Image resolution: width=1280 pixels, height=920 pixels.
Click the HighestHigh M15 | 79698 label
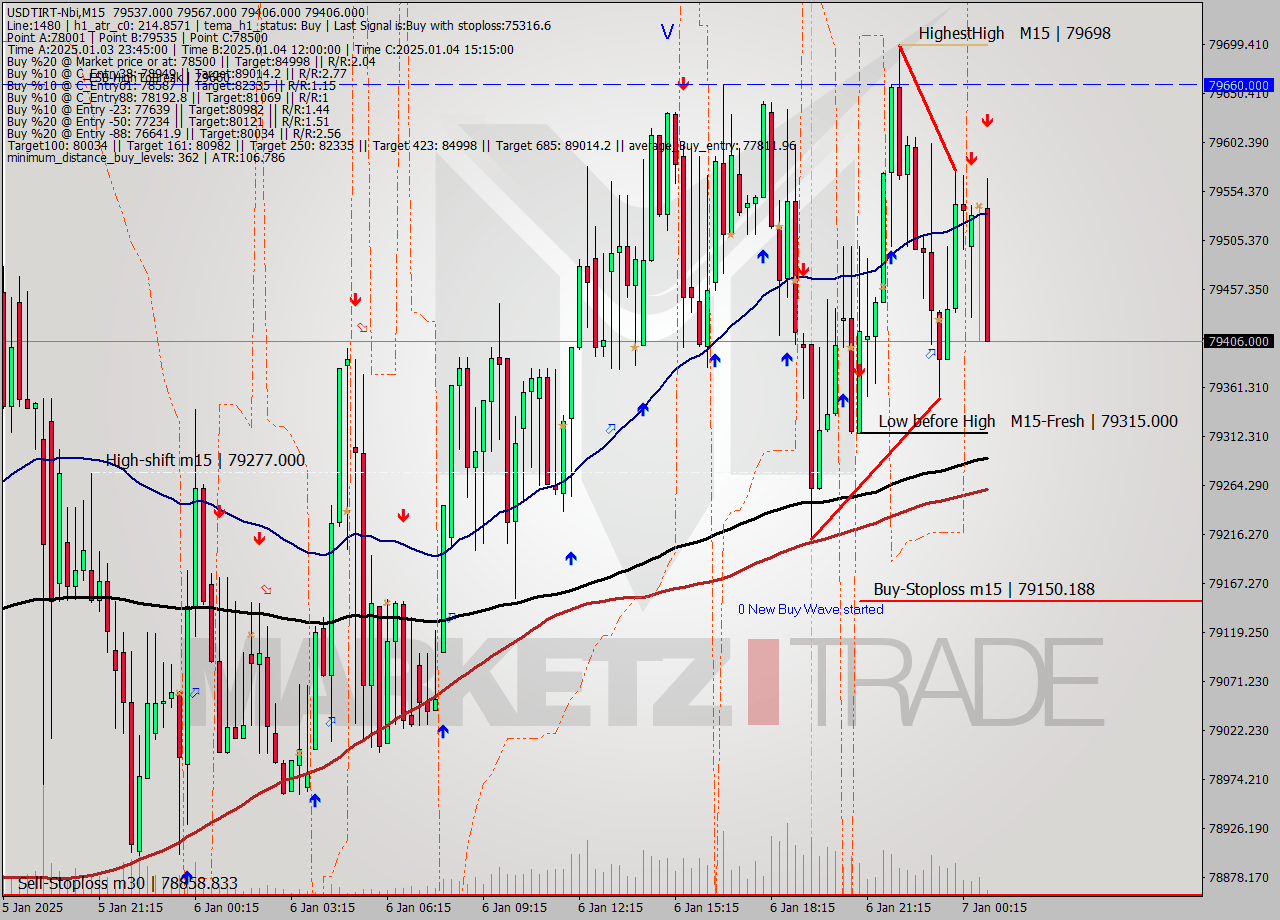1014,33
